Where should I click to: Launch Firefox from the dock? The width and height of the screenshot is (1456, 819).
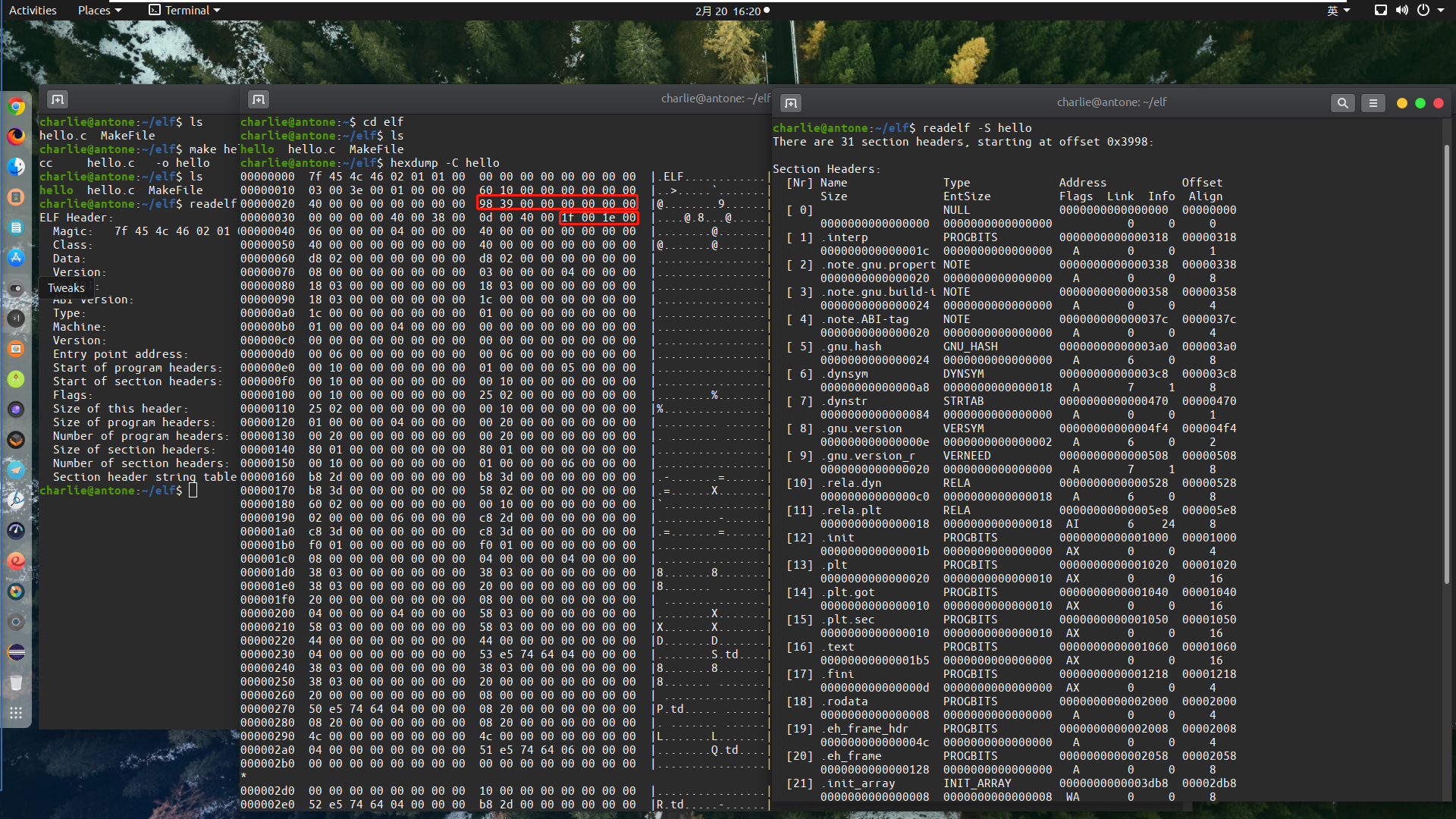coord(16,136)
